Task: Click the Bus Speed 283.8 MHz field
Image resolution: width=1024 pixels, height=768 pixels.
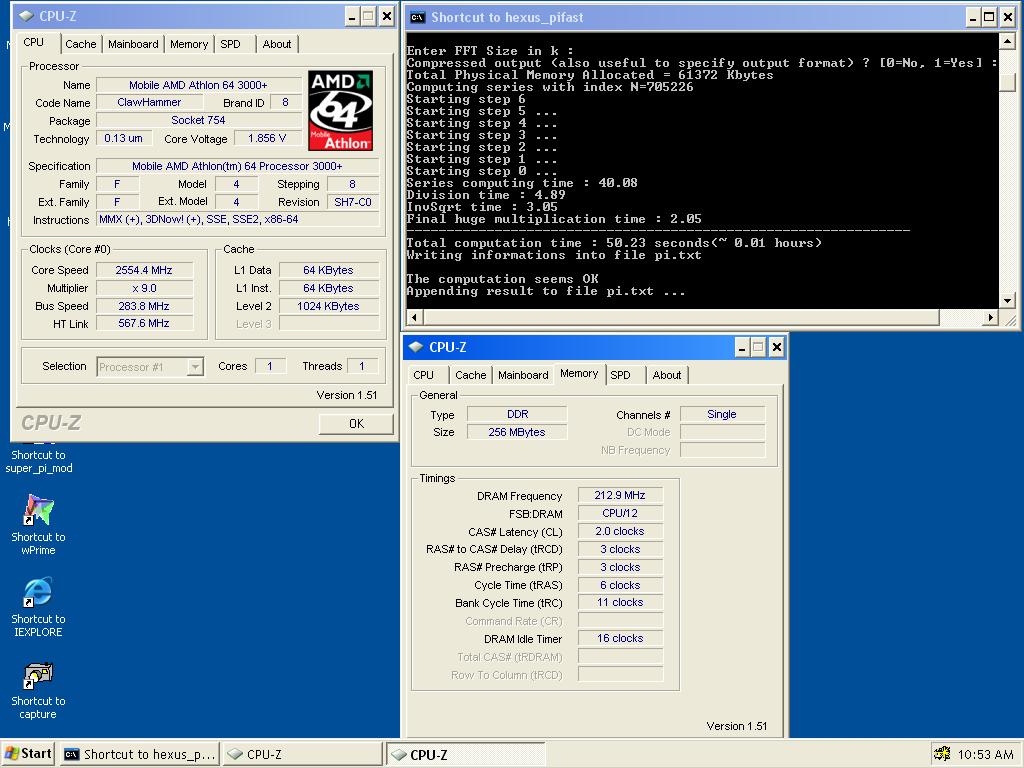Action: coord(144,306)
